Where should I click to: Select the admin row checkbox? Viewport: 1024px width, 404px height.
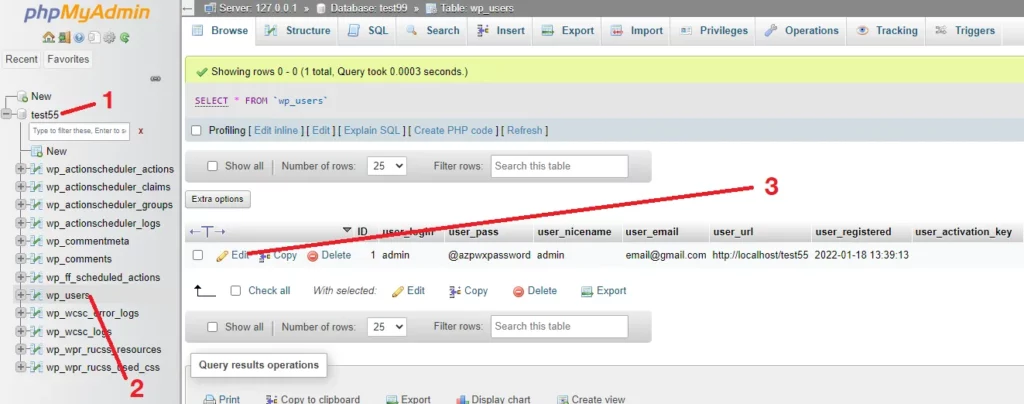click(x=198, y=255)
